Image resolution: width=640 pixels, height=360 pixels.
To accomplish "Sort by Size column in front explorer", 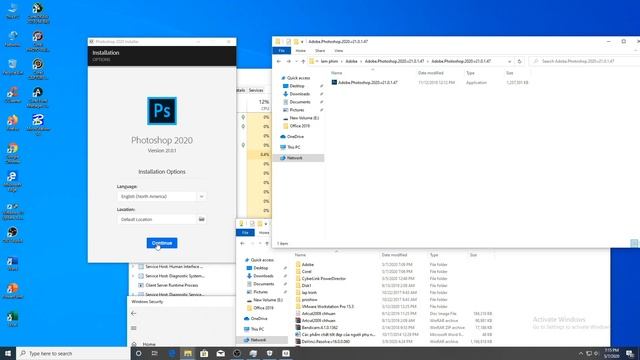I will pos(509,73).
